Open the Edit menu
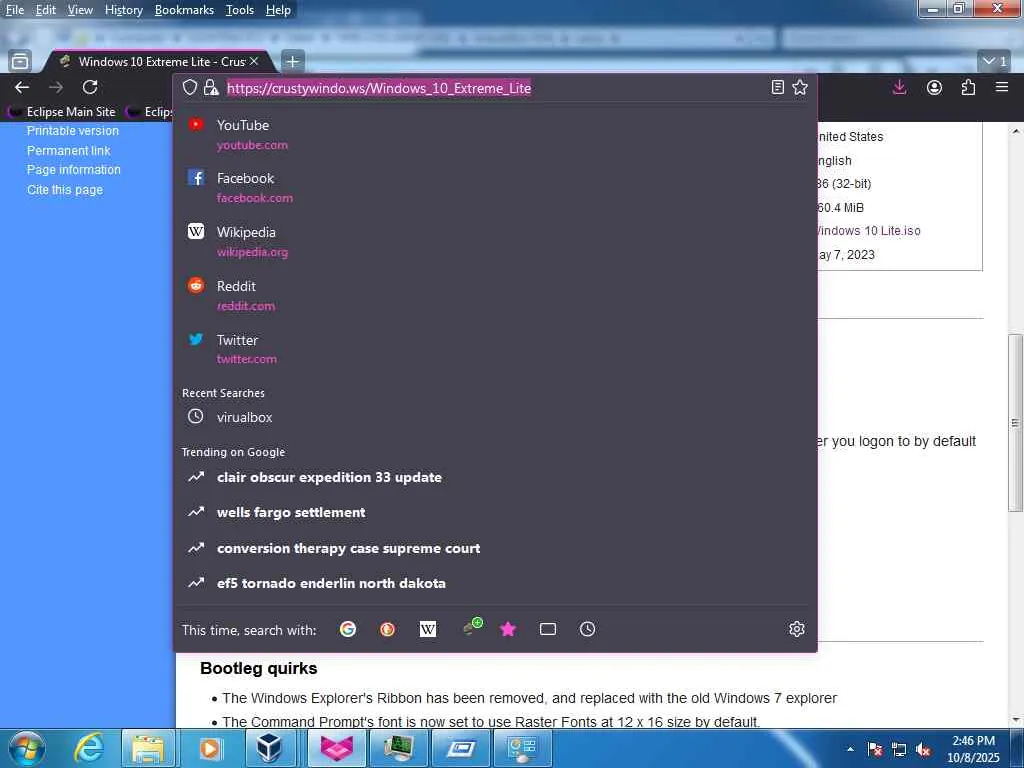Screen dimensions: 1024x768 click(x=45, y=10)
